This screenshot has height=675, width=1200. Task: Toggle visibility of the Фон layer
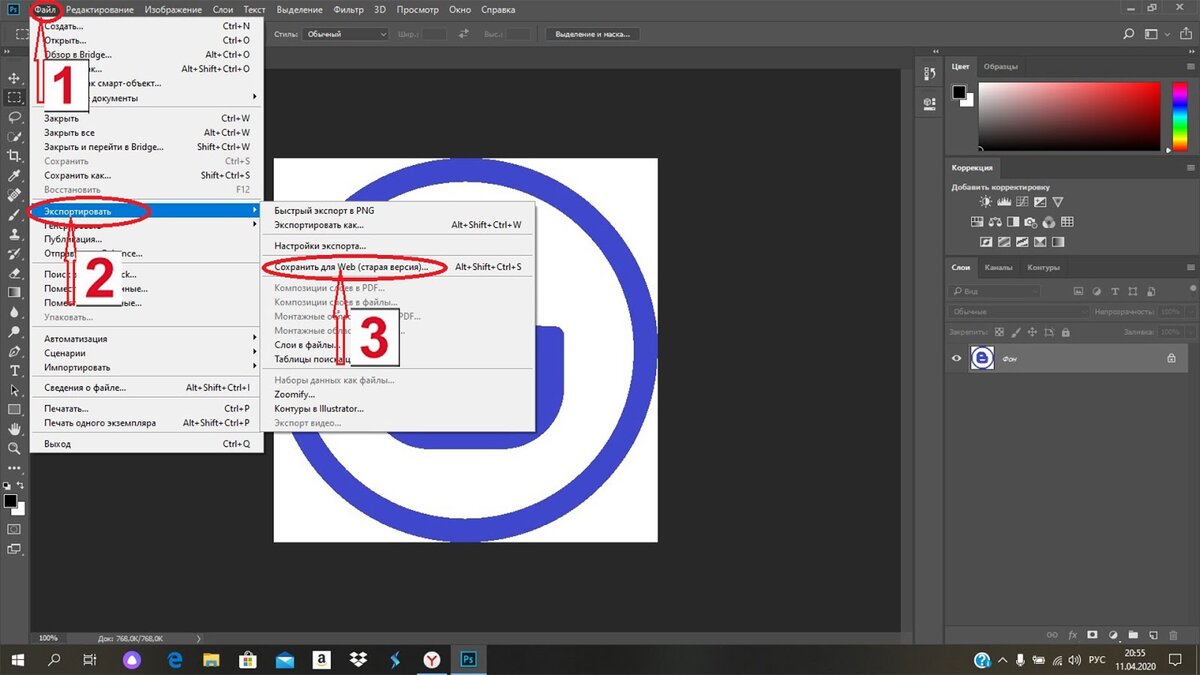957,358
